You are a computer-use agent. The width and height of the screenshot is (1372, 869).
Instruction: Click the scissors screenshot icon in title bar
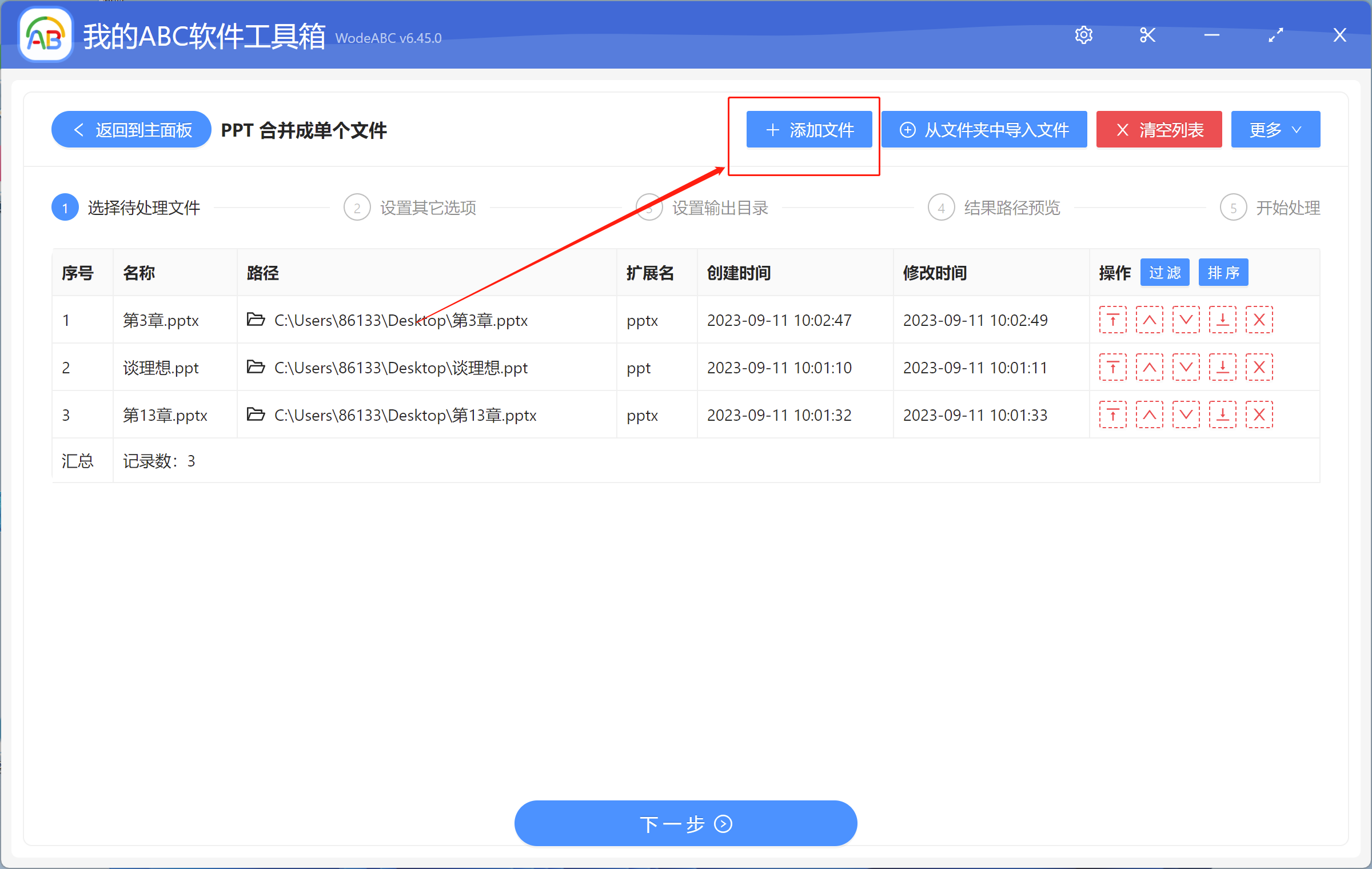click(1147, 34)
